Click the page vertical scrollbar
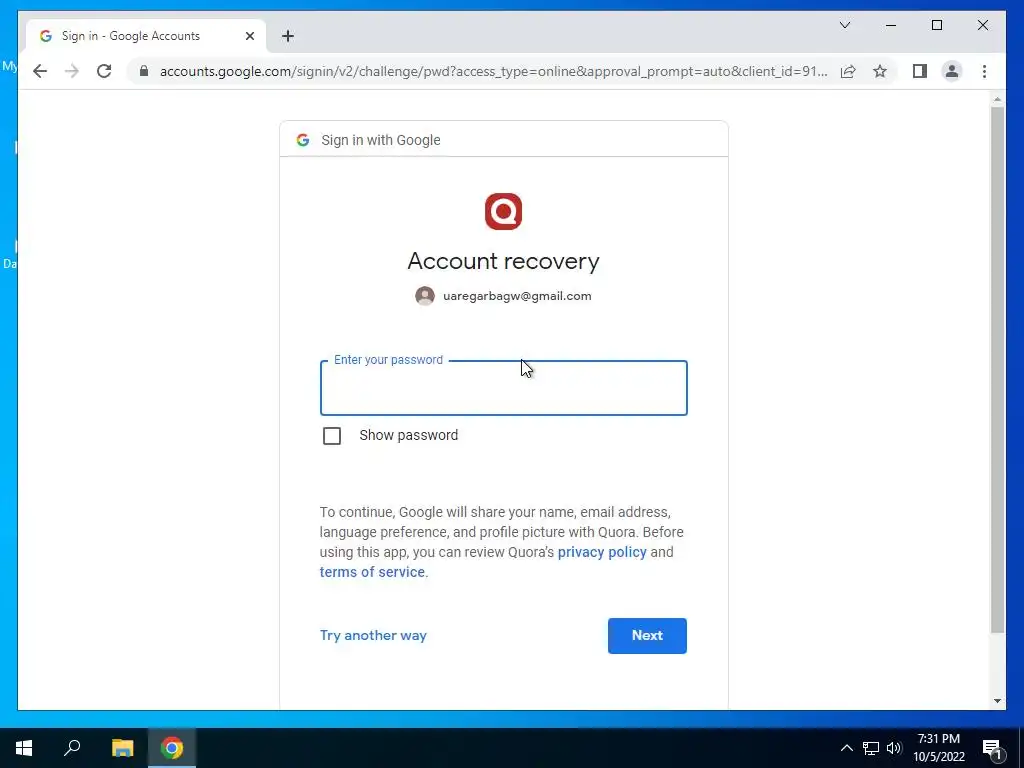This screenshot has height=768, width=1024. tap(997, 369)
